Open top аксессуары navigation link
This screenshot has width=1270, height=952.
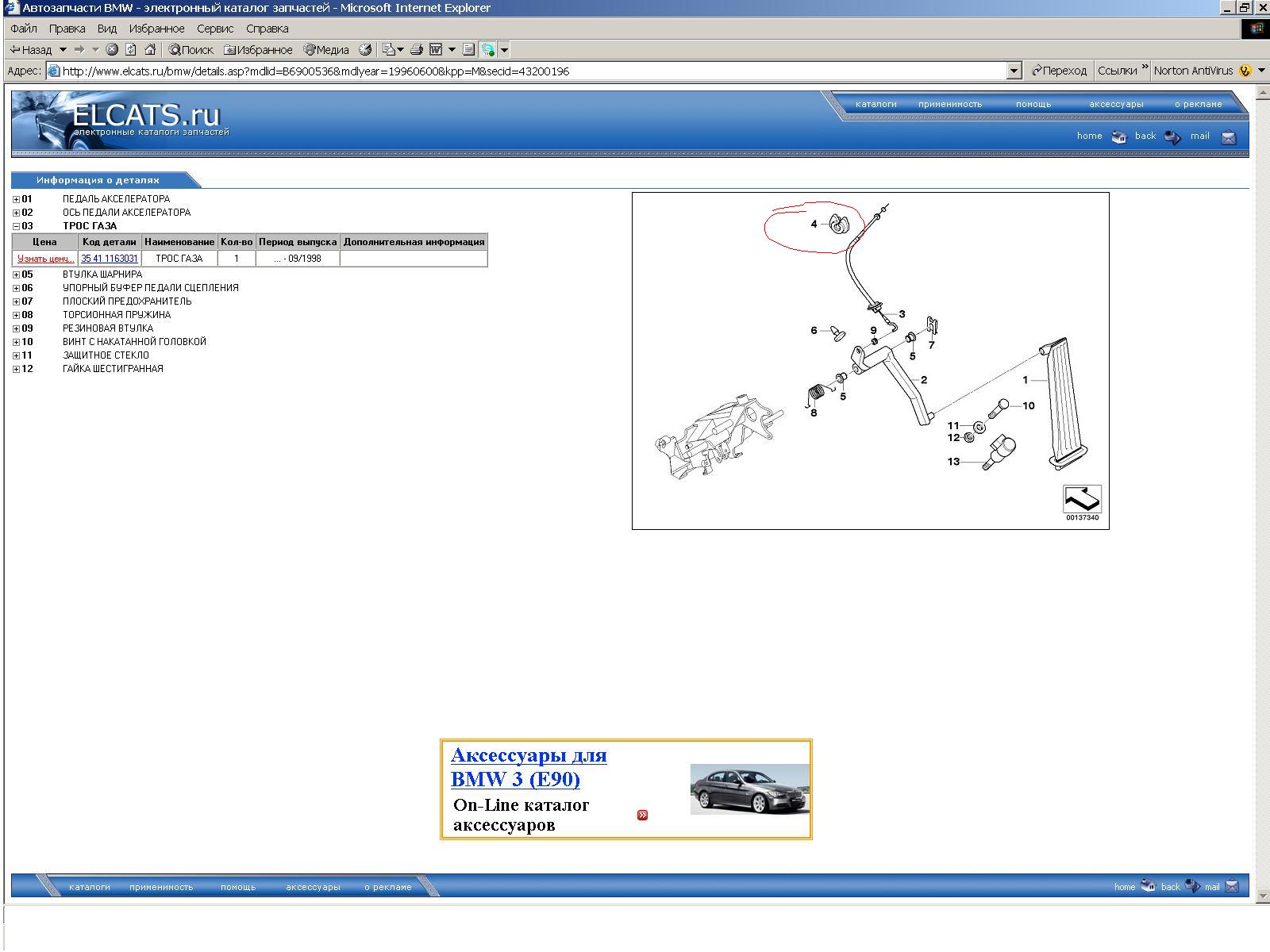tap(1116, 104)
